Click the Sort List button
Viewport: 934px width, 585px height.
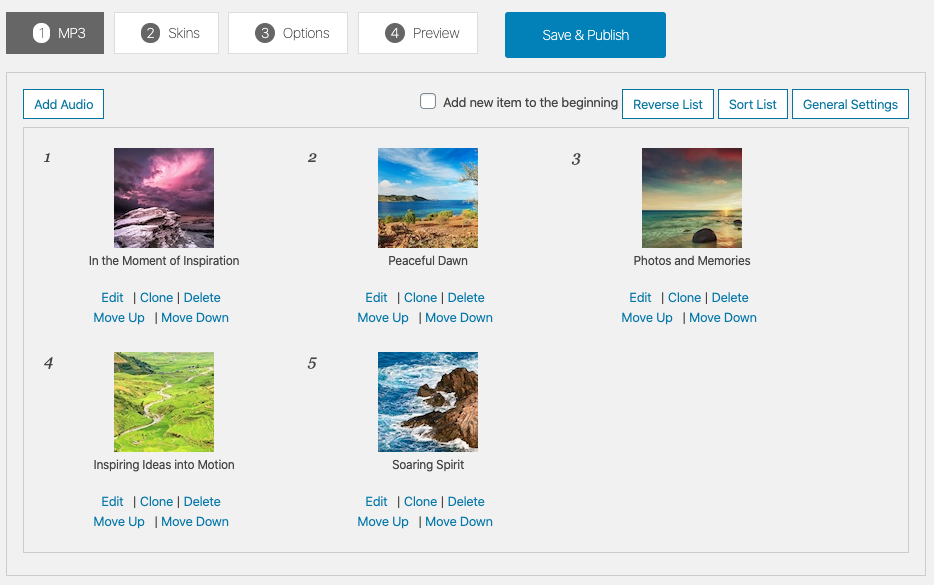click(x=752, y=104)
